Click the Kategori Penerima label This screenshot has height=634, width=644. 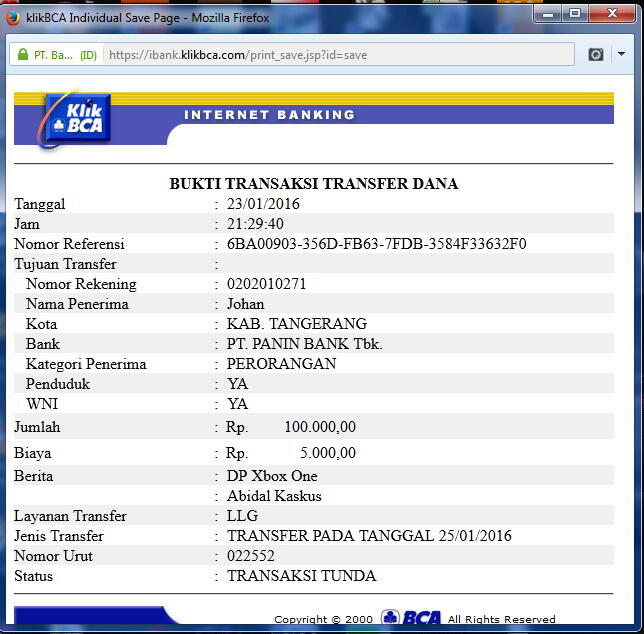(x=86, y=364)
